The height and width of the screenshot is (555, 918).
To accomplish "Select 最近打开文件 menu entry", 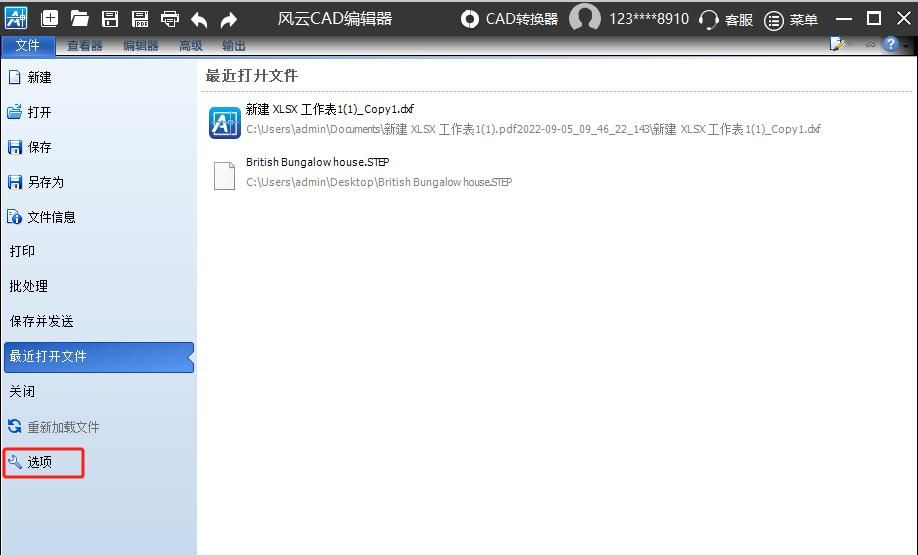I will tap(98, 357).
